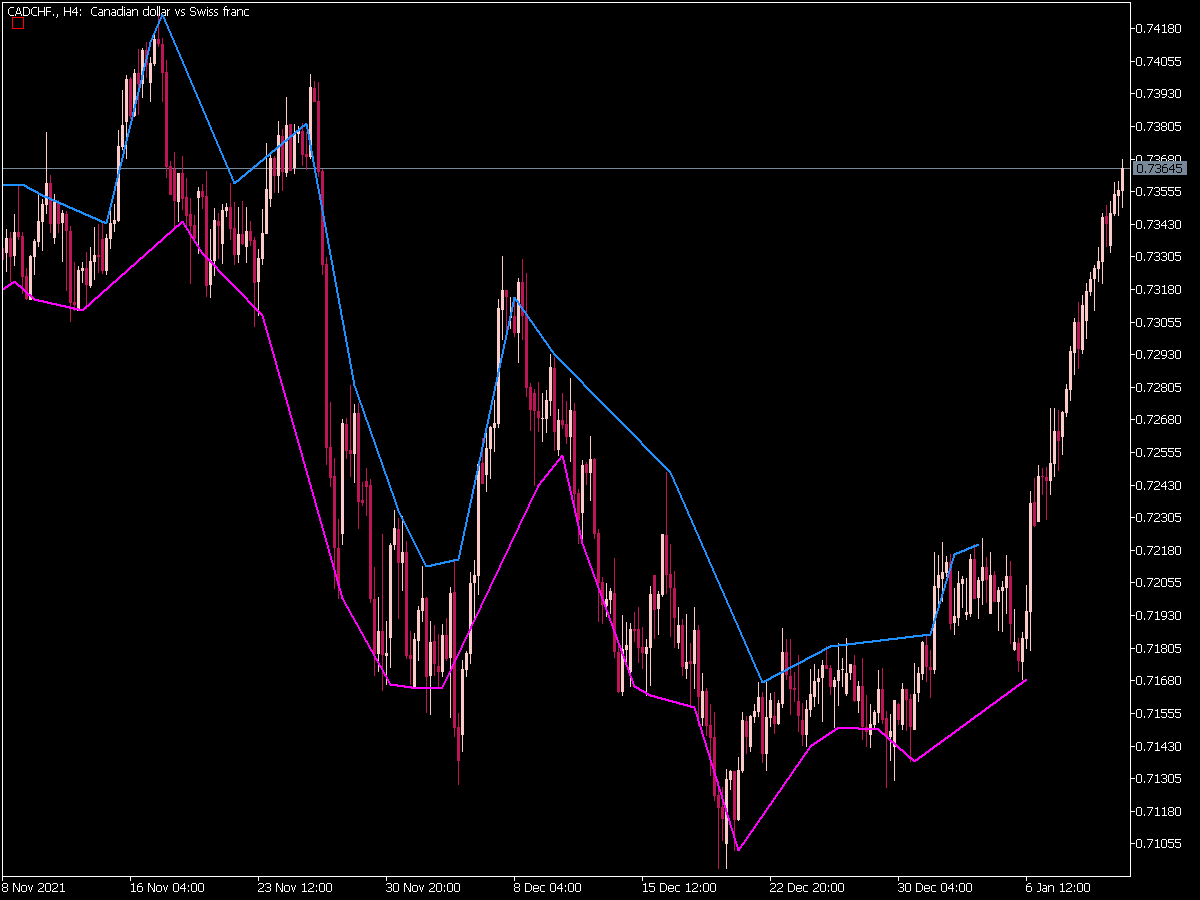Image resolution: width=1200 pixels, height=900 pixels.
Task: Click the 0.71555 price axis label
Action: click(1160, 714)
